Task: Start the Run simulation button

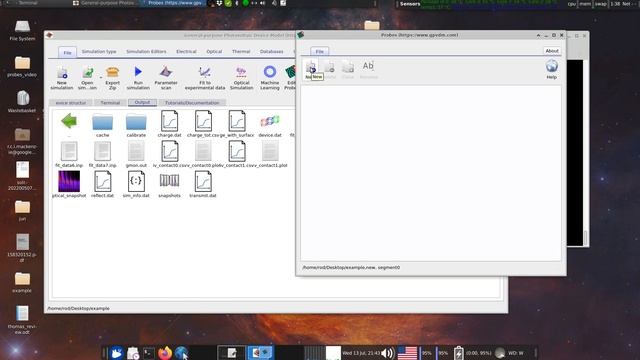Action: 138,78
